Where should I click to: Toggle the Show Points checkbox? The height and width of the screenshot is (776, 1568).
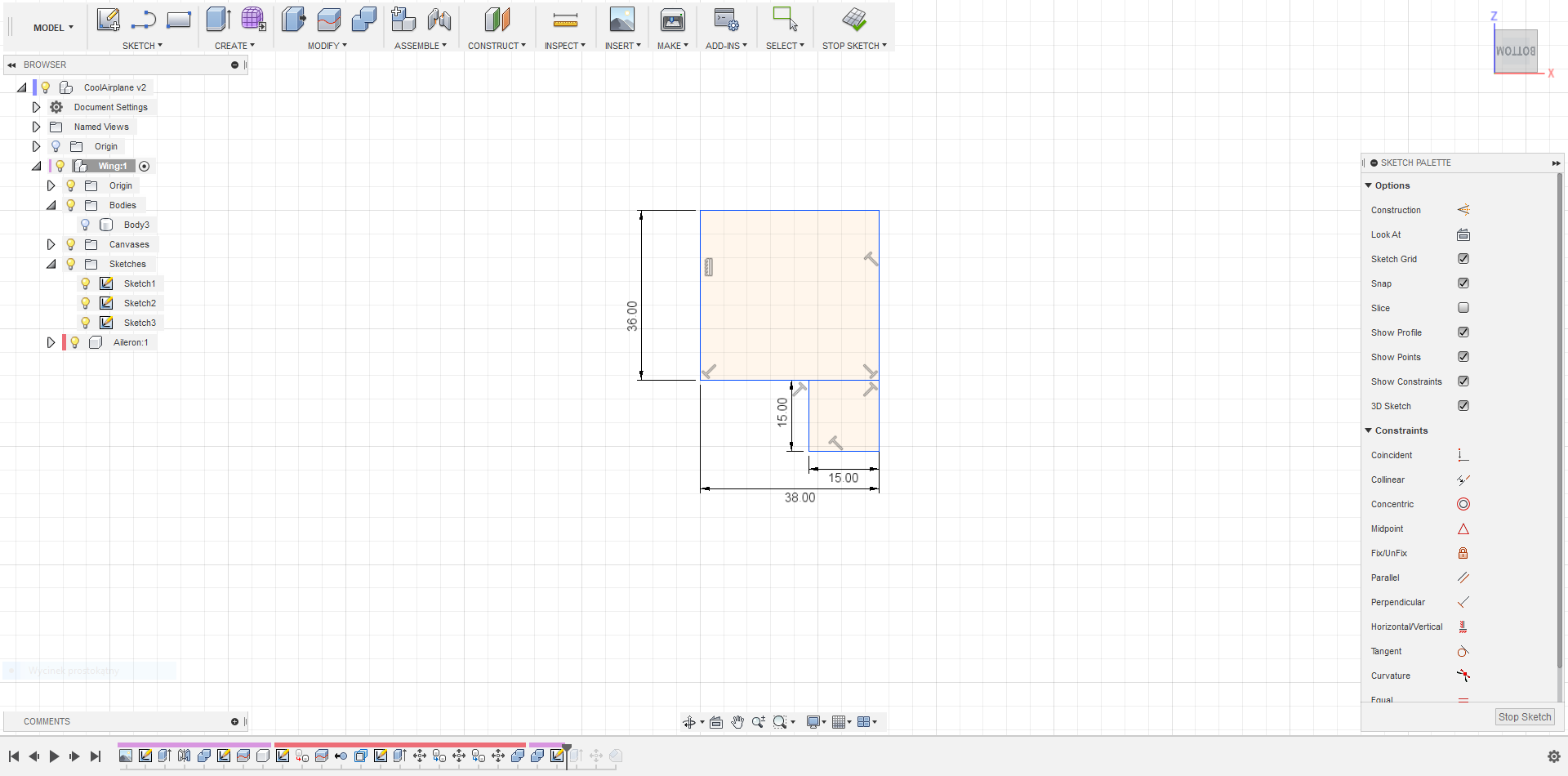1463,357
